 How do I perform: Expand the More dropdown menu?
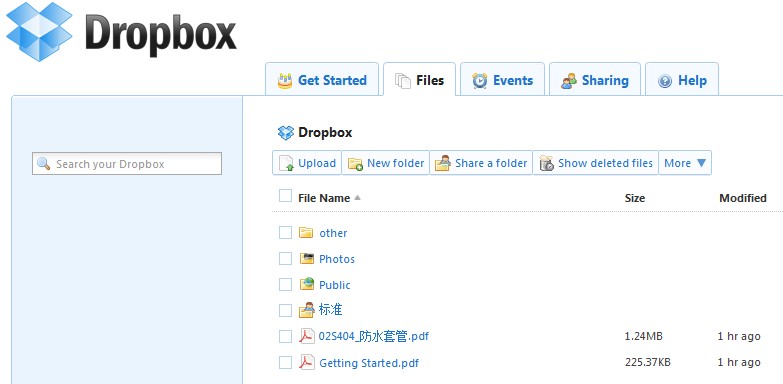685,163
